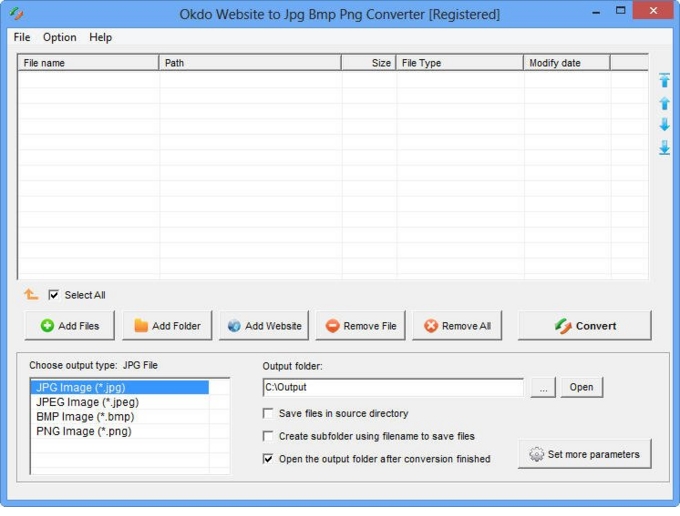Screen dimensions: 680x516
Task: Click Add Folder button
Action: tap(167, 326)
